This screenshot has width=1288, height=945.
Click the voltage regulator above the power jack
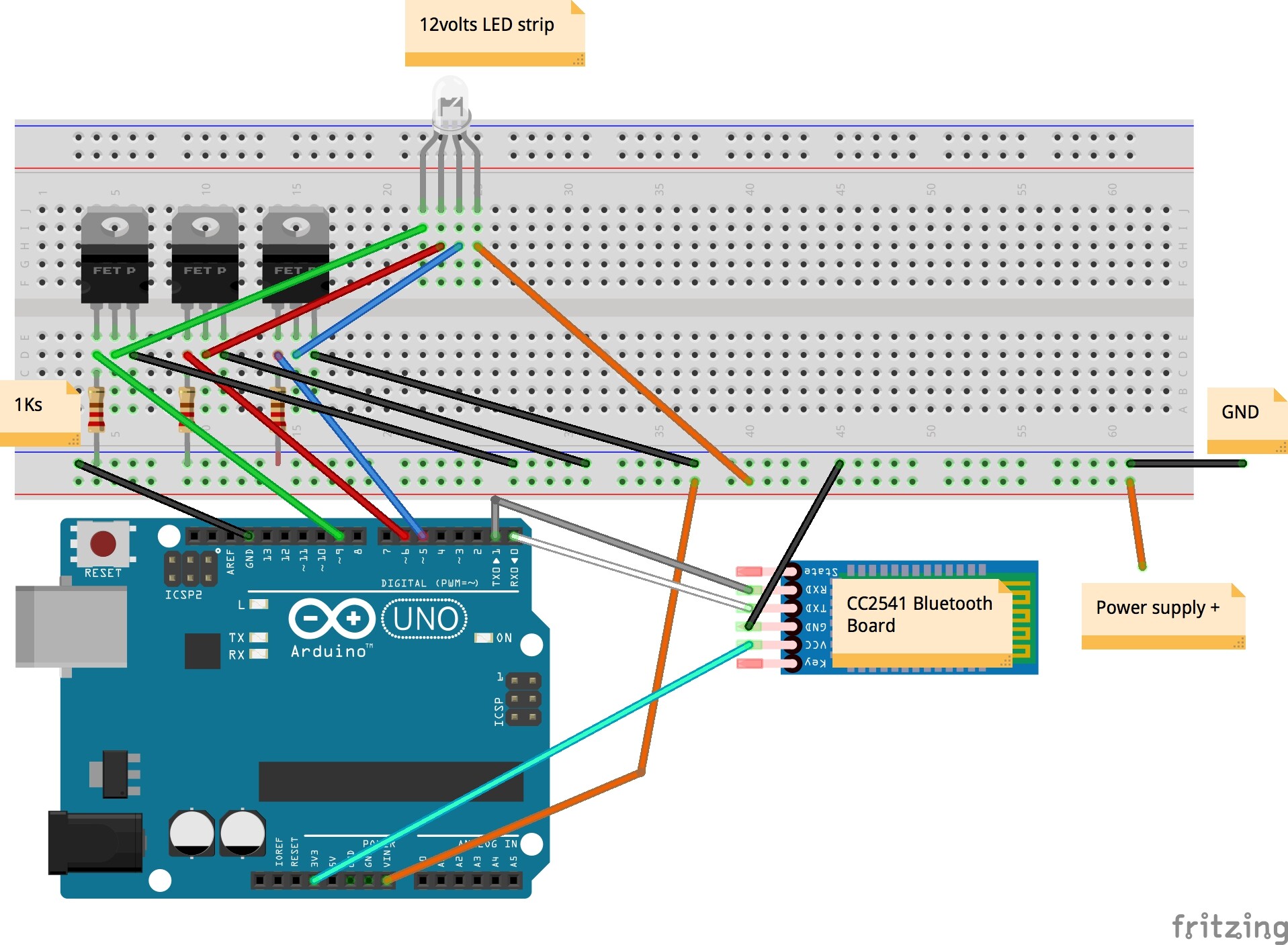click(x=116, y=774)
